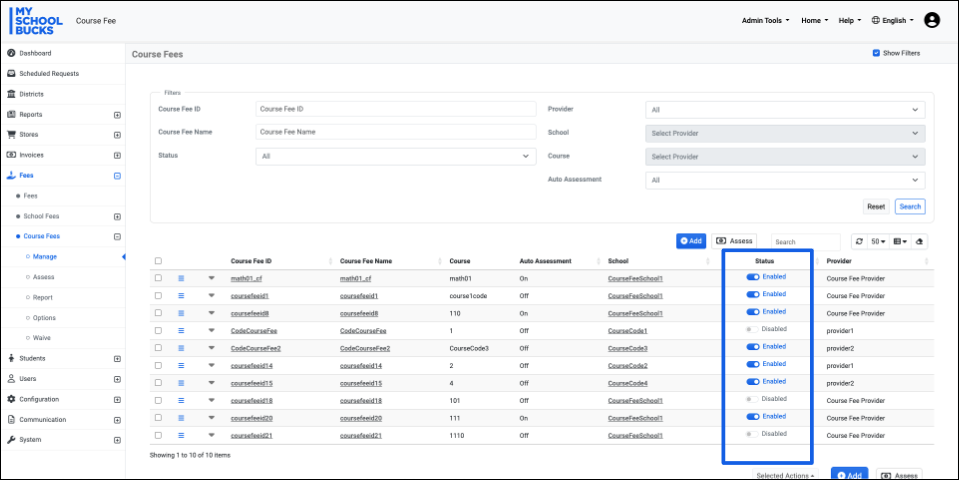Check the coursefeeid15 row checkbox

click(158, 383)
